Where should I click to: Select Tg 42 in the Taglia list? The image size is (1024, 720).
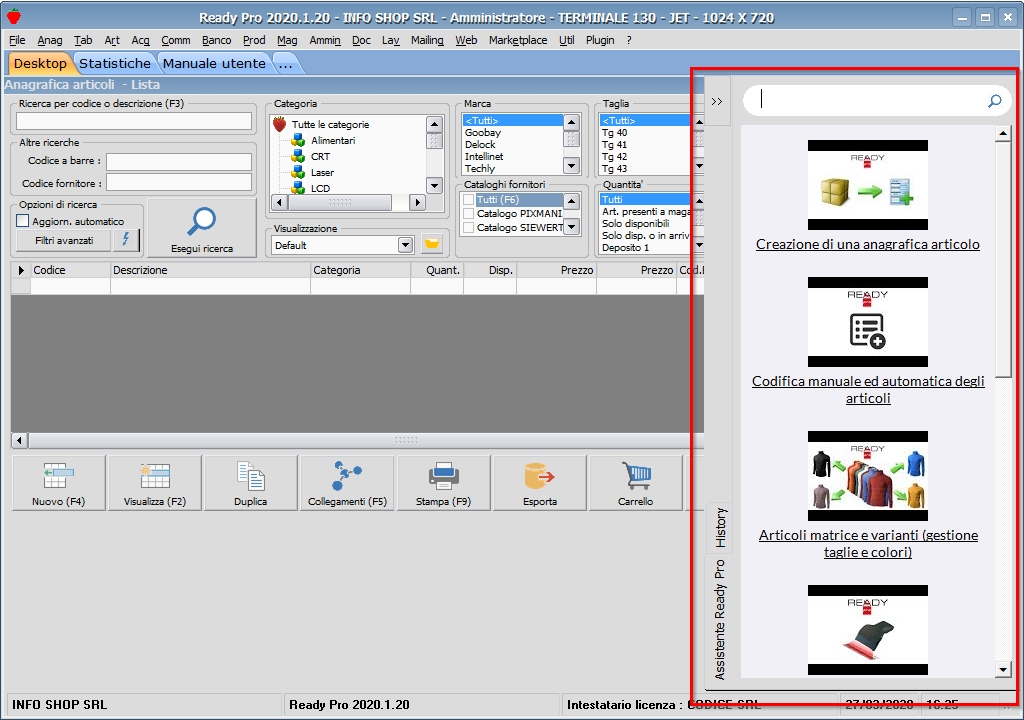coord(615,157)
